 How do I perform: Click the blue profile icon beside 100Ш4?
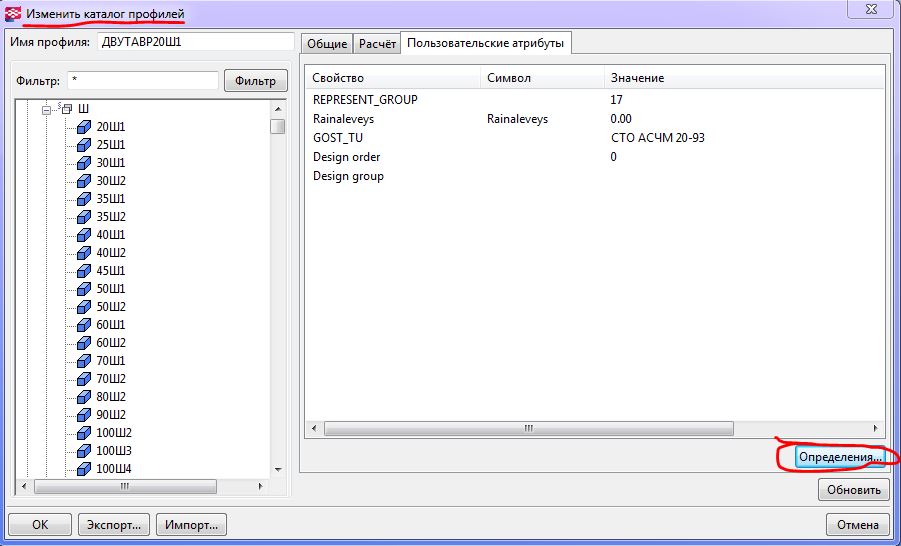(84, 469)
